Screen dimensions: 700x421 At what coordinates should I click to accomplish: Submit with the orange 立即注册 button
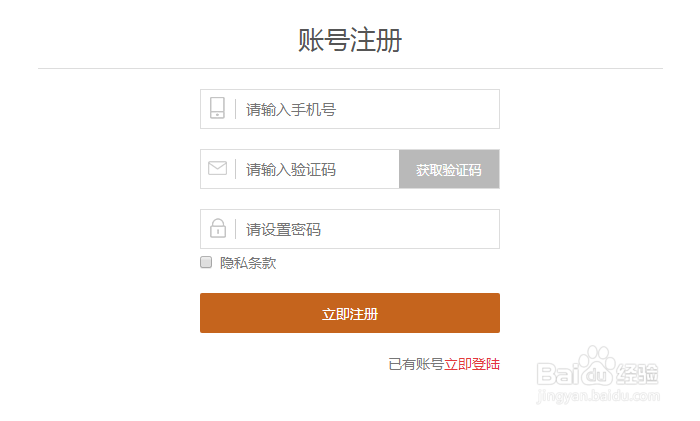click(350, 313)
